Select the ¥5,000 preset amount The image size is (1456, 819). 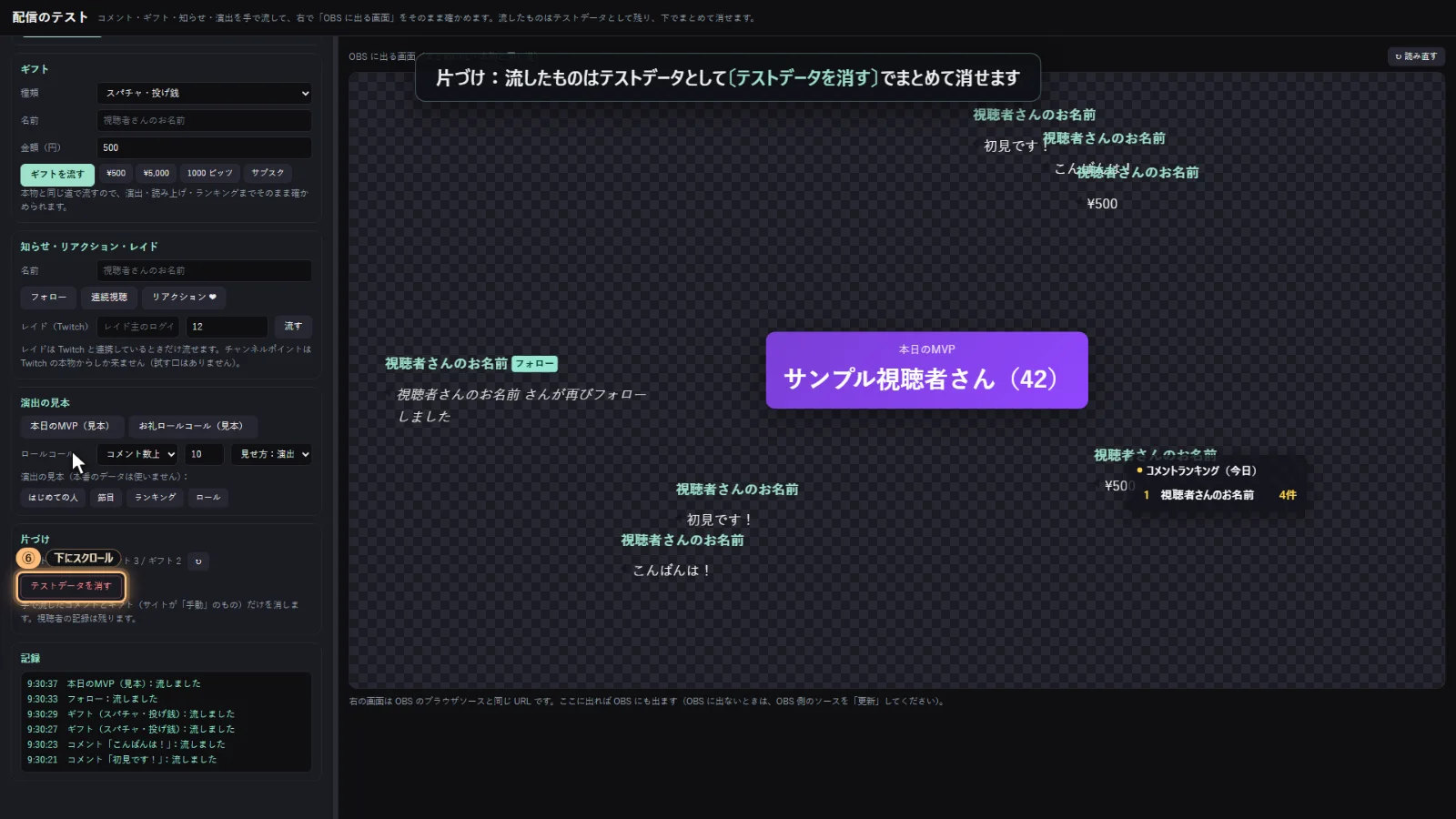(x=157, y=173)
